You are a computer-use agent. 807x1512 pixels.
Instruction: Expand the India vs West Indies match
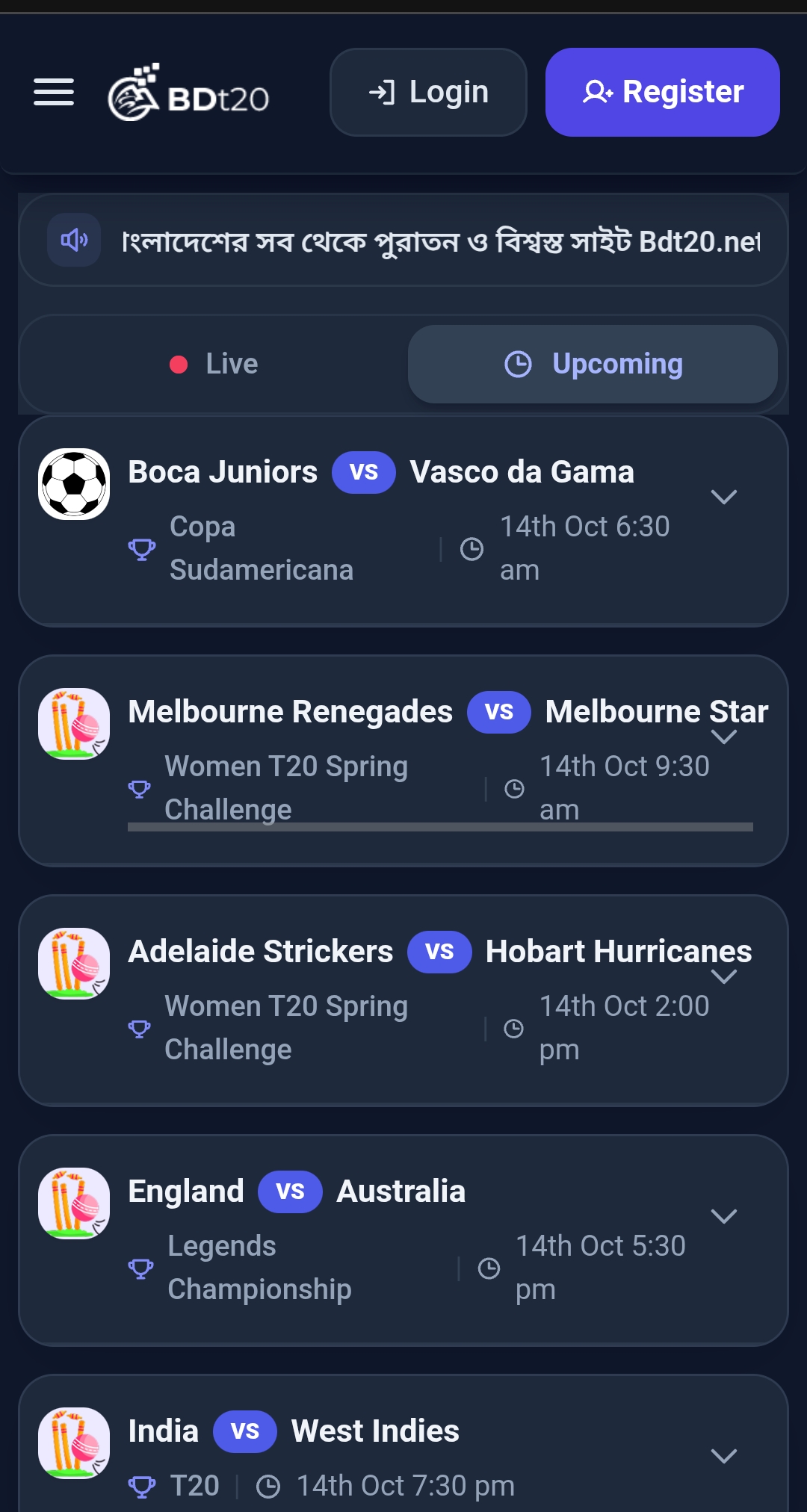point(724,1456)
